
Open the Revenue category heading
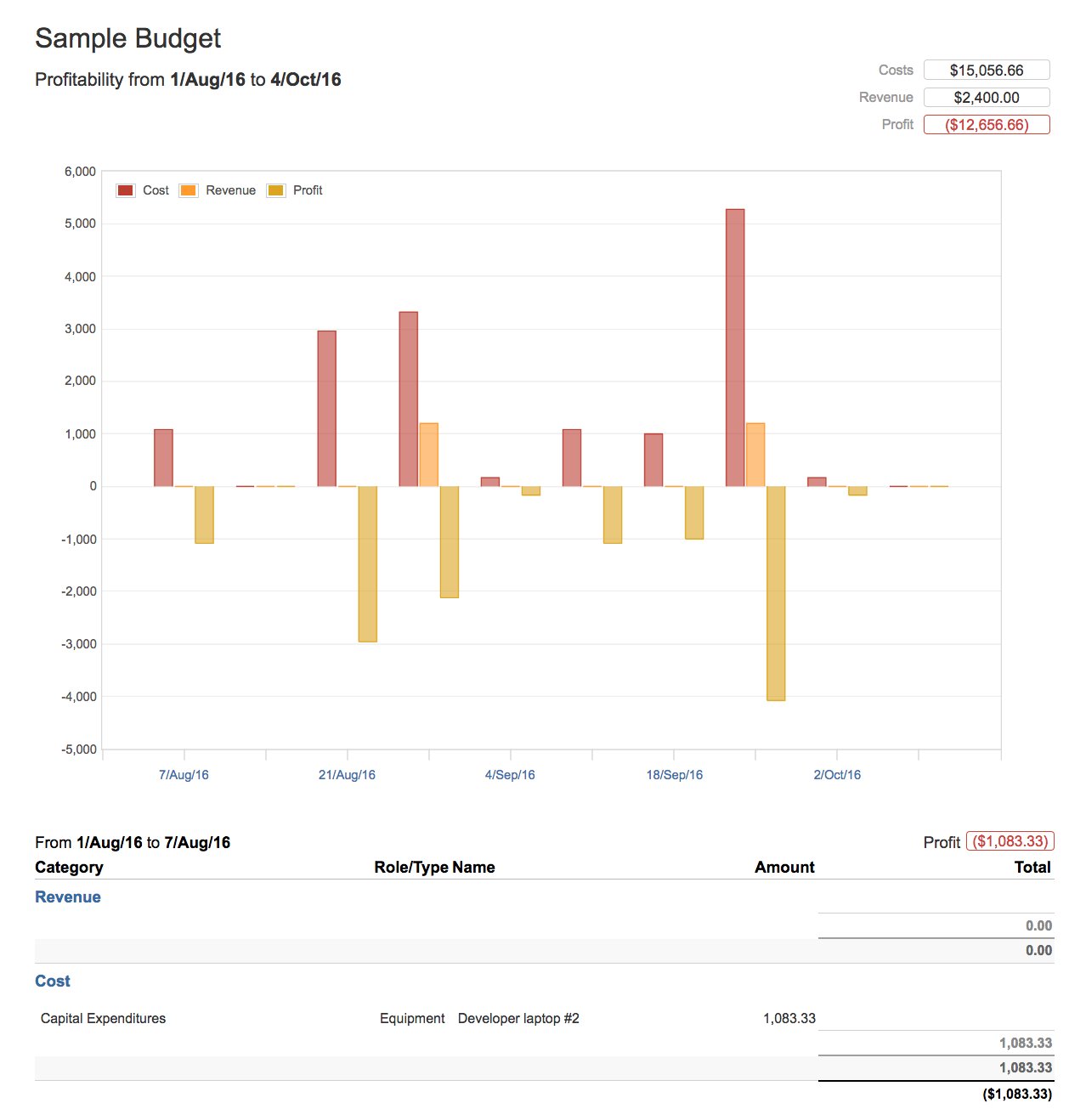point(68,897)
